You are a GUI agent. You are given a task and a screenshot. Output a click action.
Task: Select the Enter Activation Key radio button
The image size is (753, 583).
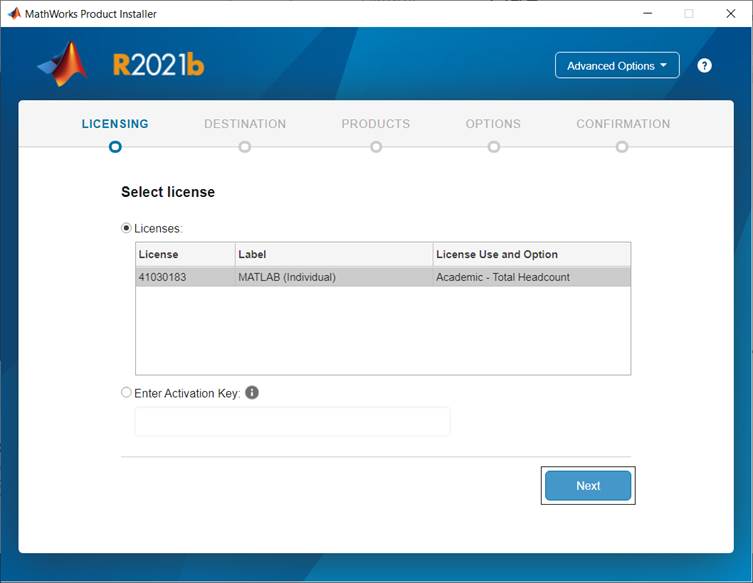click(x=126, y=392)
